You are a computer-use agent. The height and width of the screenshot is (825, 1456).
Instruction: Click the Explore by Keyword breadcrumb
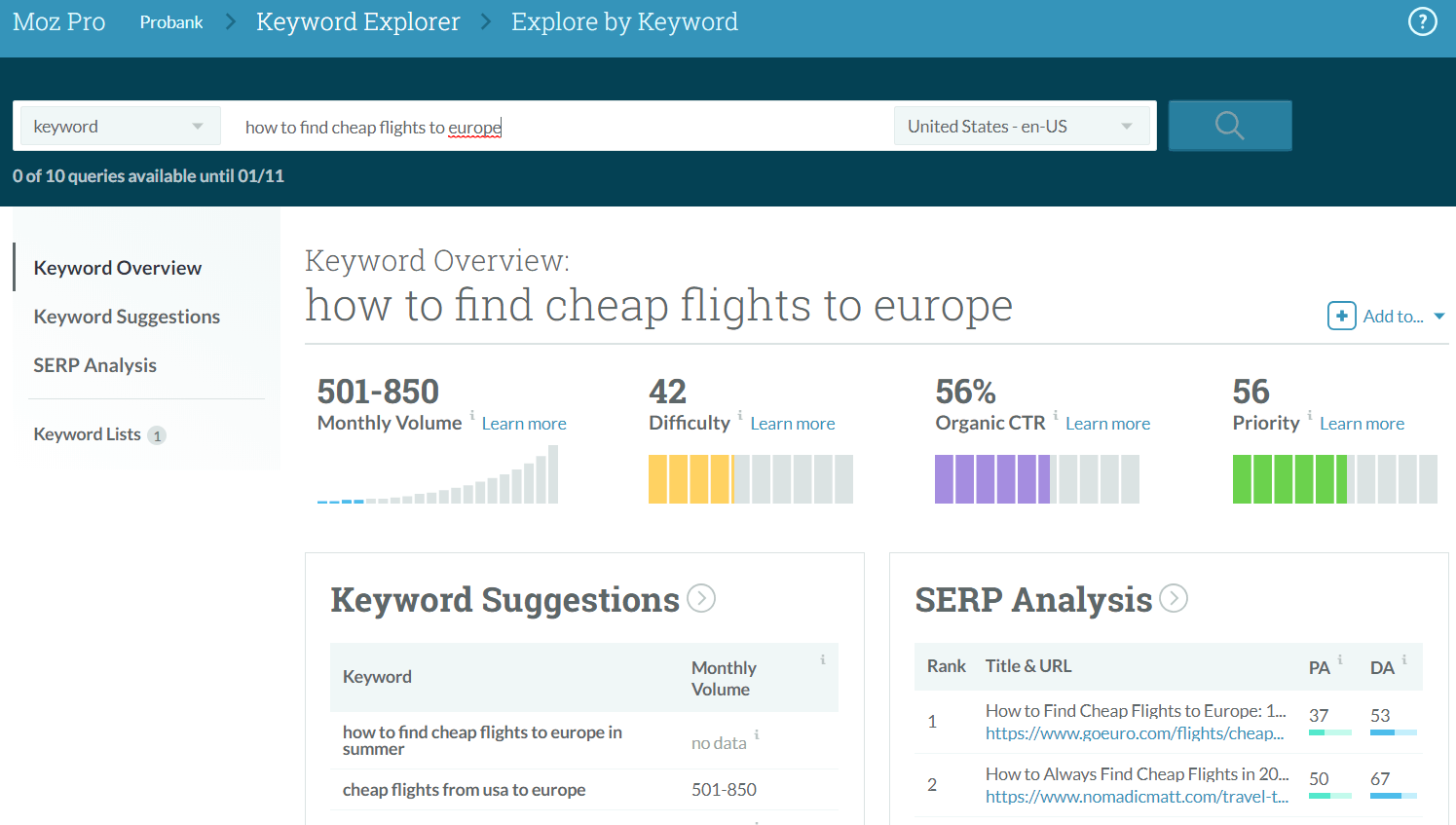624,21
